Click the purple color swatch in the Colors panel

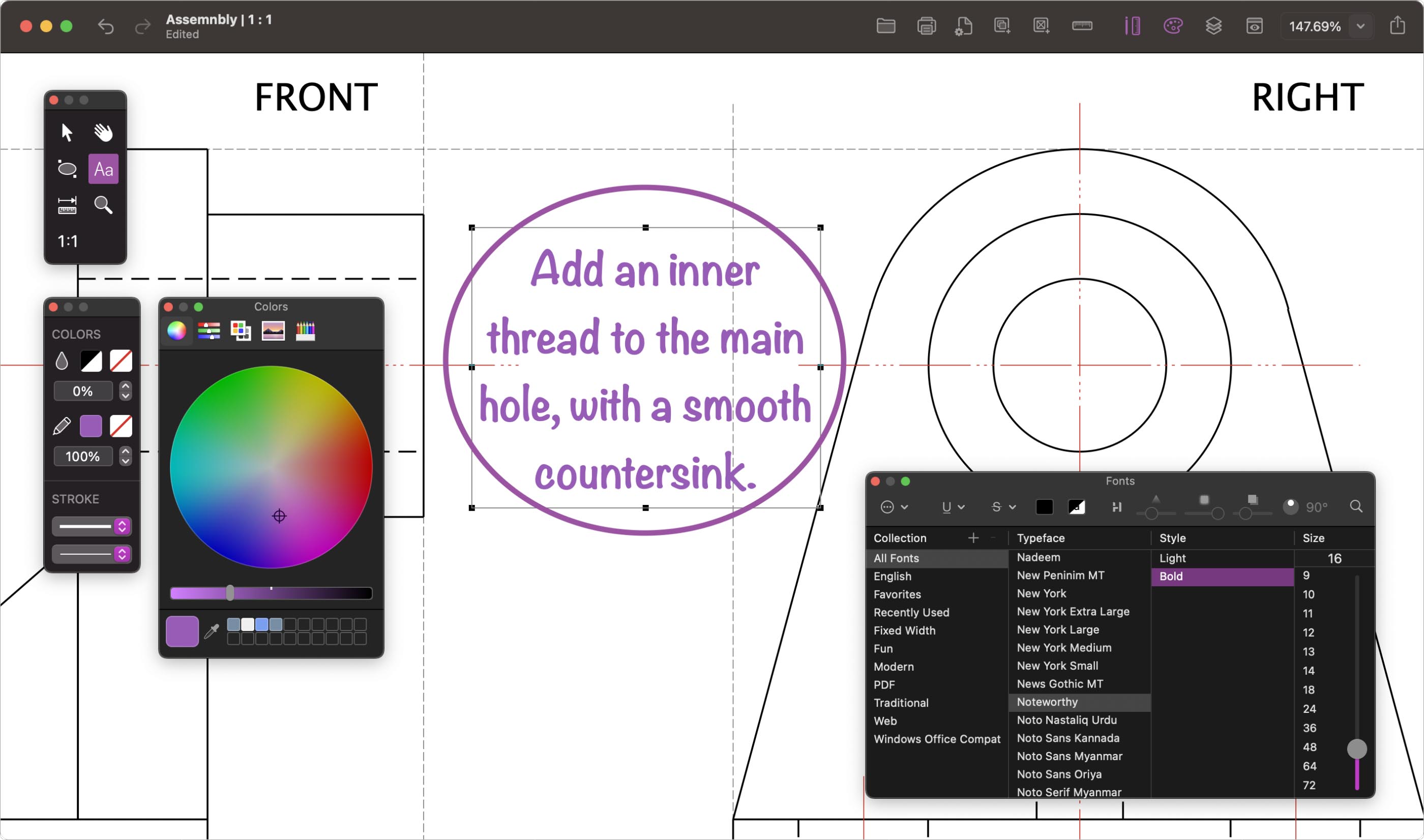point(182,631)
